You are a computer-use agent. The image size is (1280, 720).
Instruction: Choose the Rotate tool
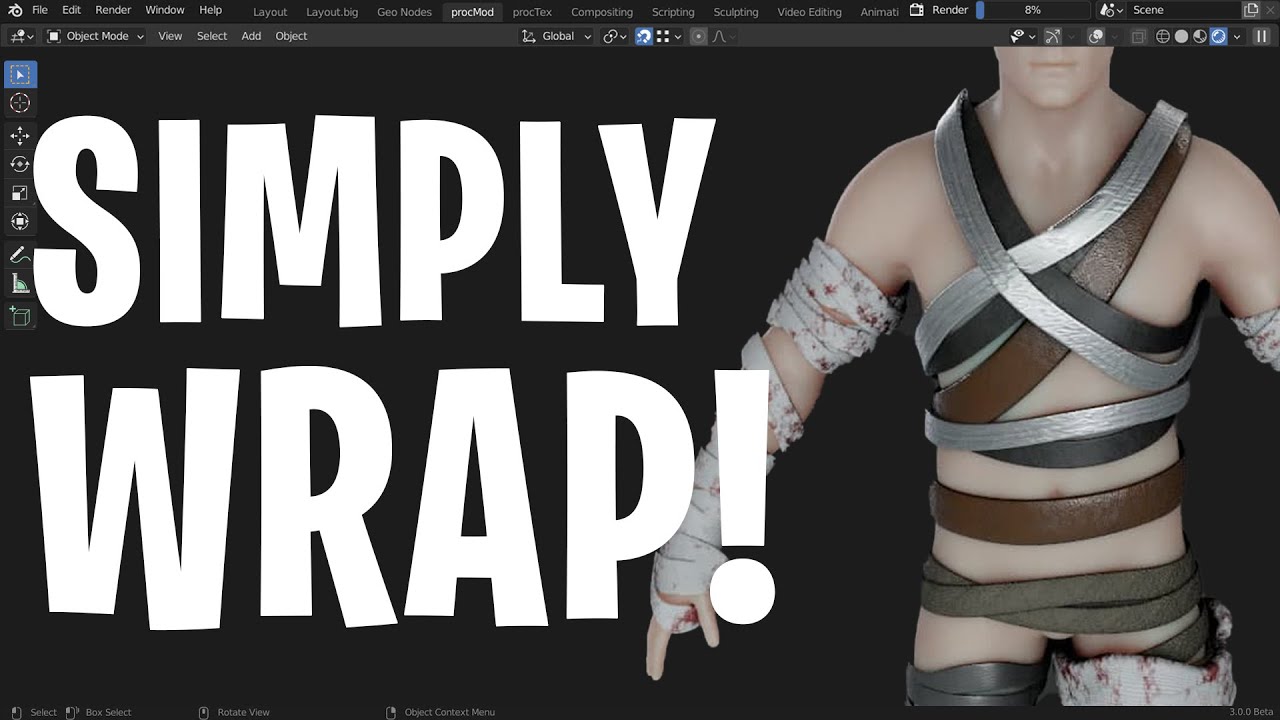20,164
